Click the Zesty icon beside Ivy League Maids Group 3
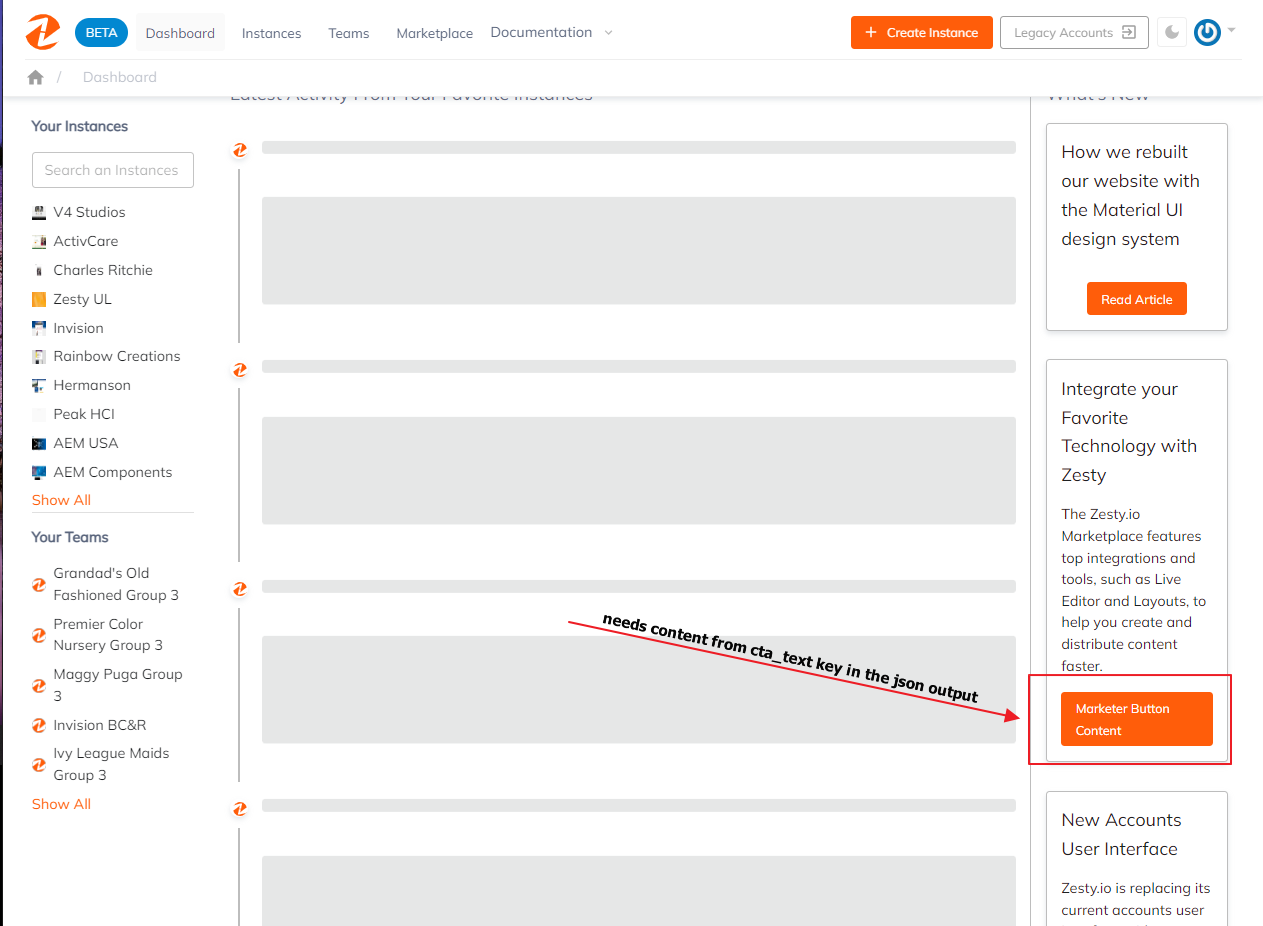Image resolution: width=1263 pixels, height=926 pixels. coord(38,763)
